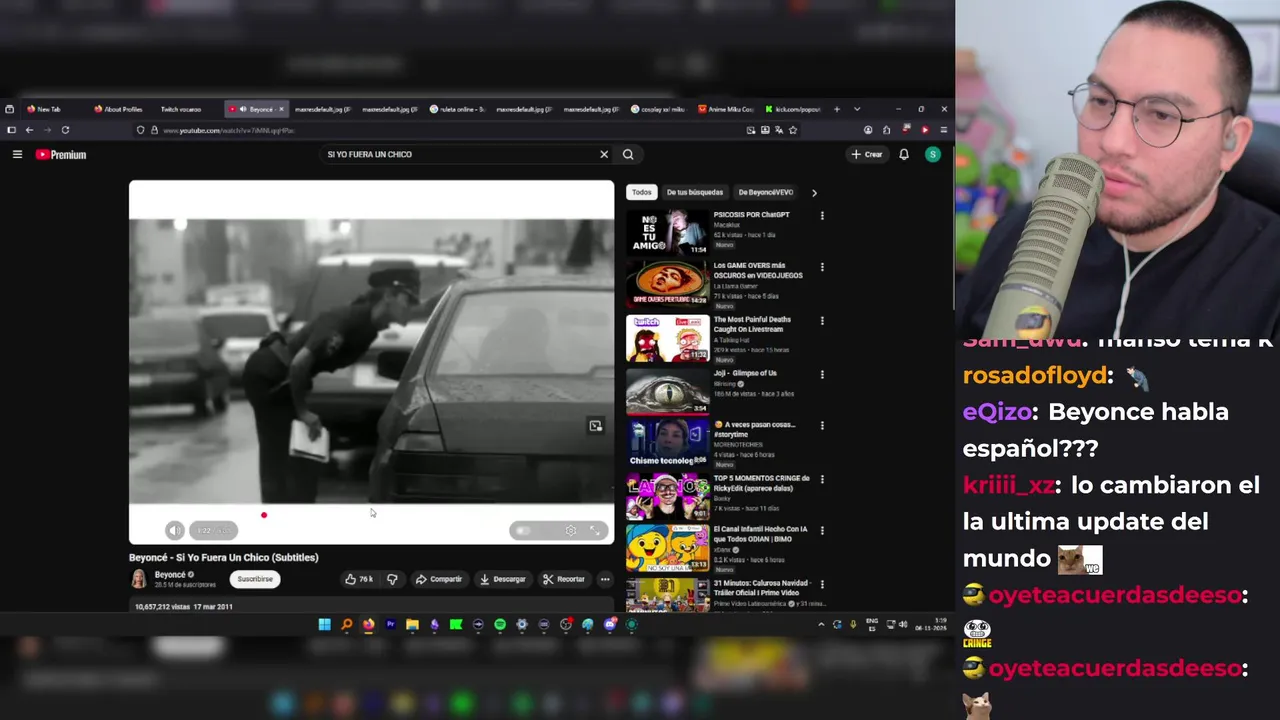The height and width of the screenshot is (720, 1280).
Task: Open options for Joji Glimpse of Us video
Action: click(822, 374)
